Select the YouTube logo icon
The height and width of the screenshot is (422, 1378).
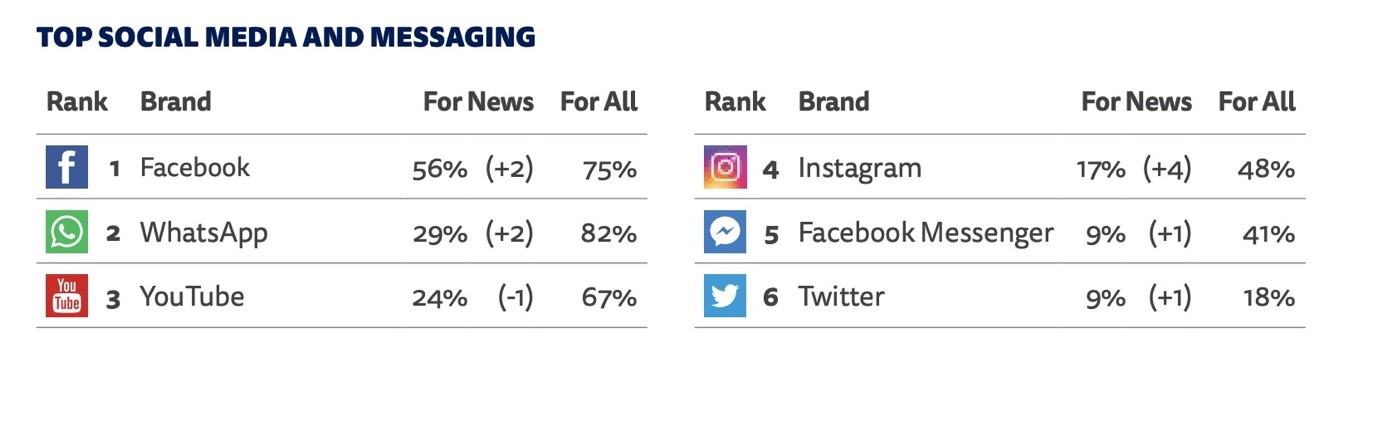click(x=67, y=296)
